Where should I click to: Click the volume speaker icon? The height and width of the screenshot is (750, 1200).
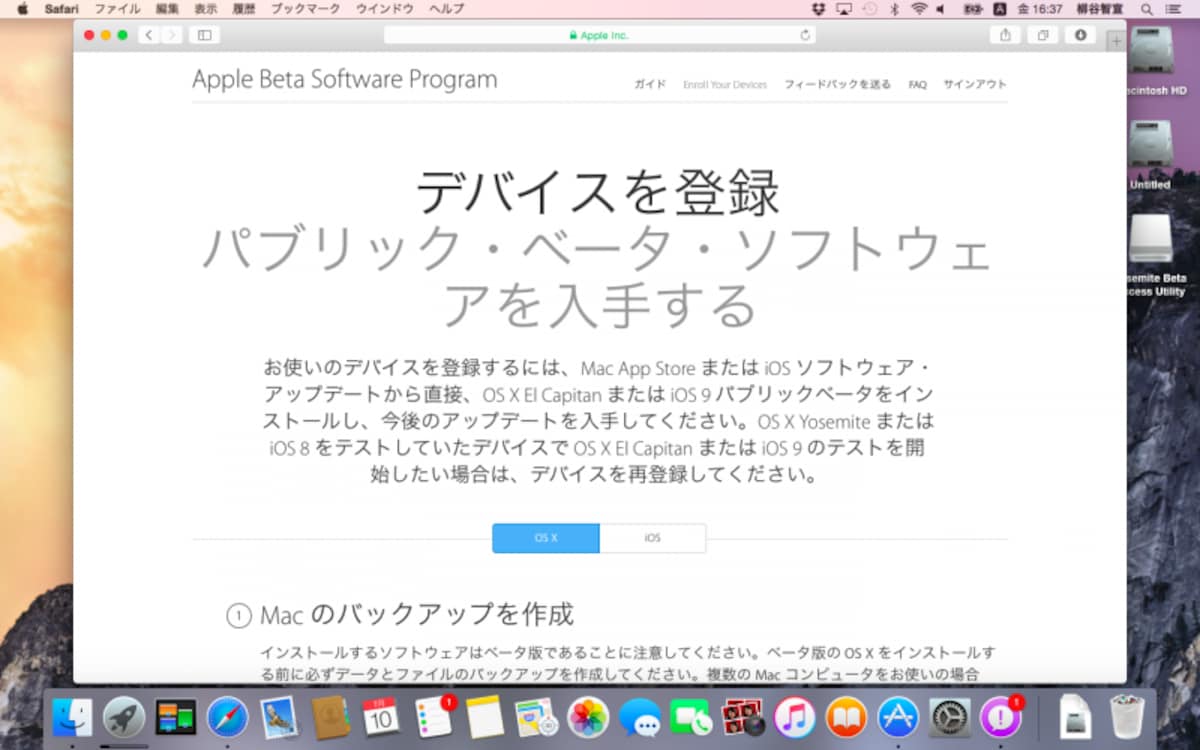(x=942, y=9)
